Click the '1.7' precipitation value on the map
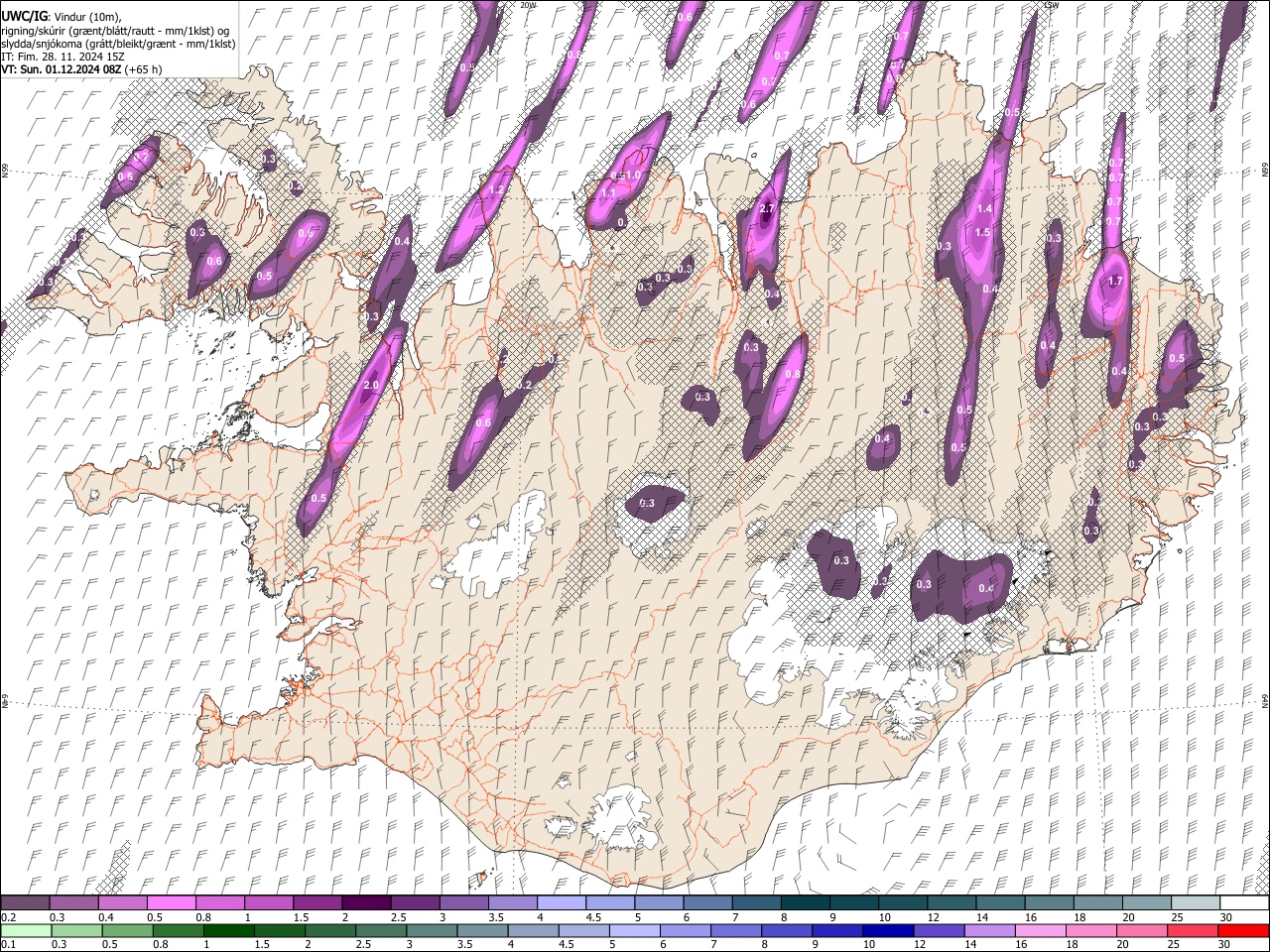 pos(1115,282)
